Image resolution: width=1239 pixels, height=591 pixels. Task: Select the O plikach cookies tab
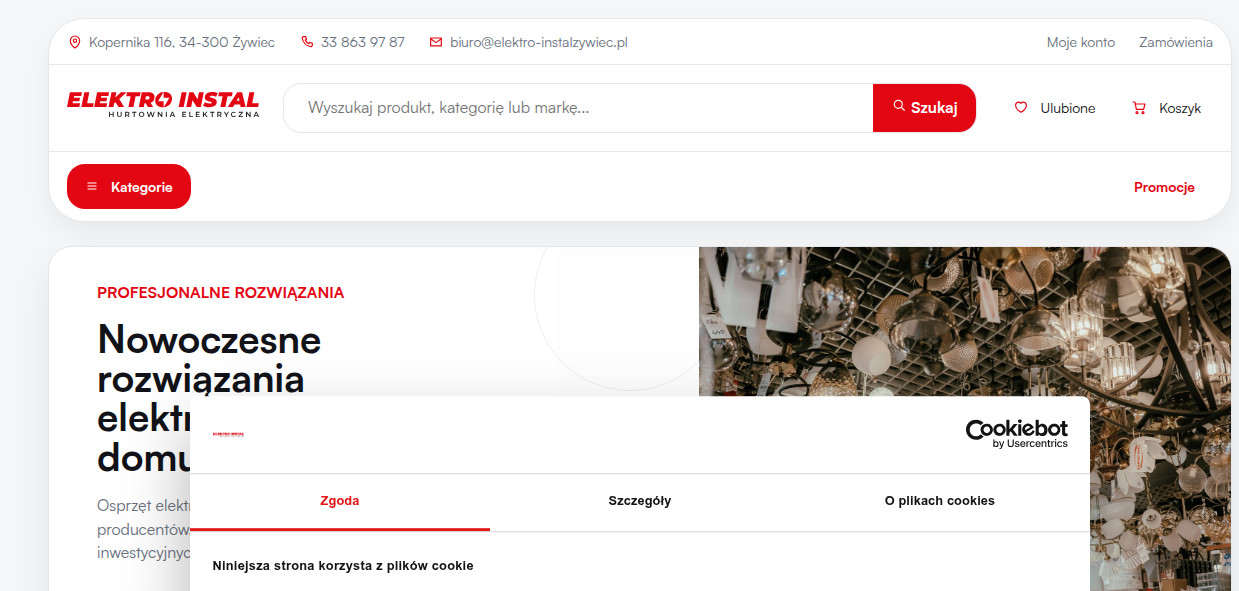pos(940,501)
